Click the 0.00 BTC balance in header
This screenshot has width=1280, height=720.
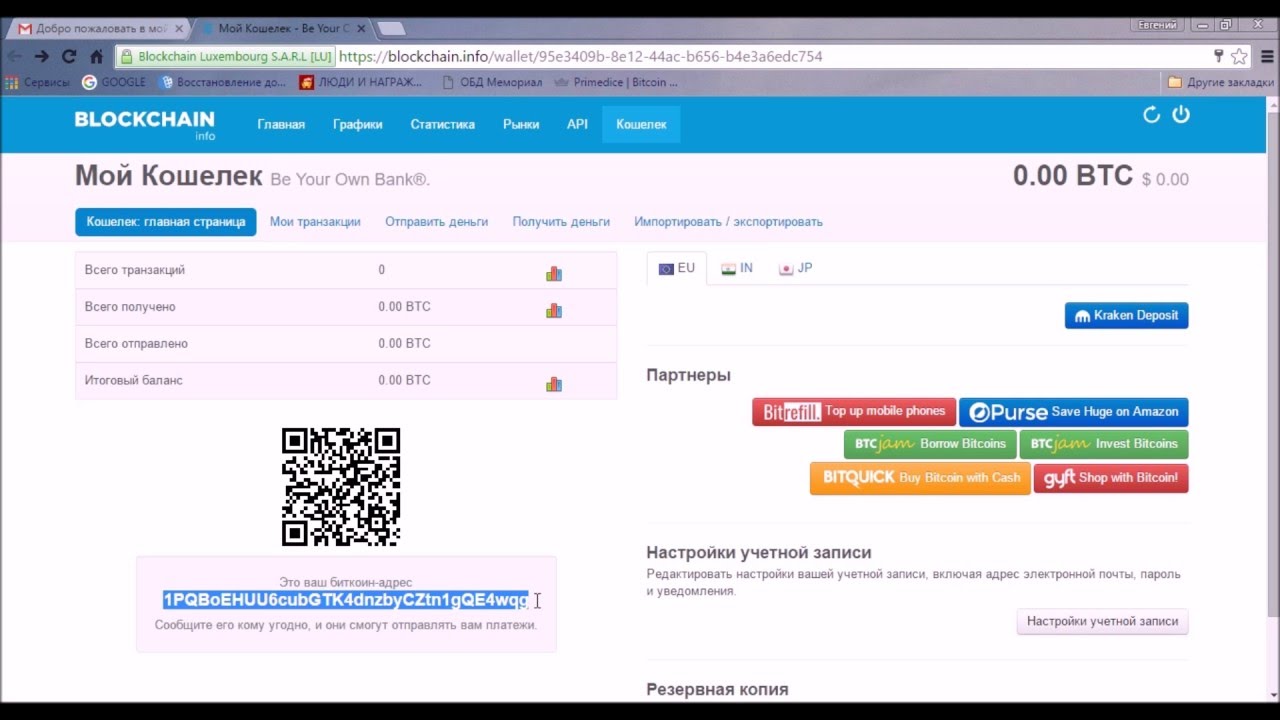[1073, 176]
